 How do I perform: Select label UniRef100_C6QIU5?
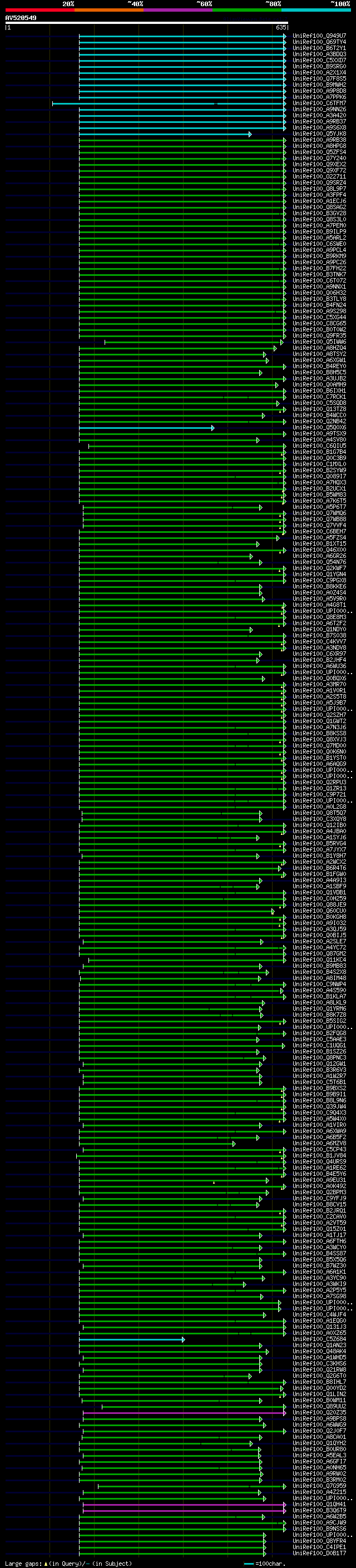[x=319, y=446]
